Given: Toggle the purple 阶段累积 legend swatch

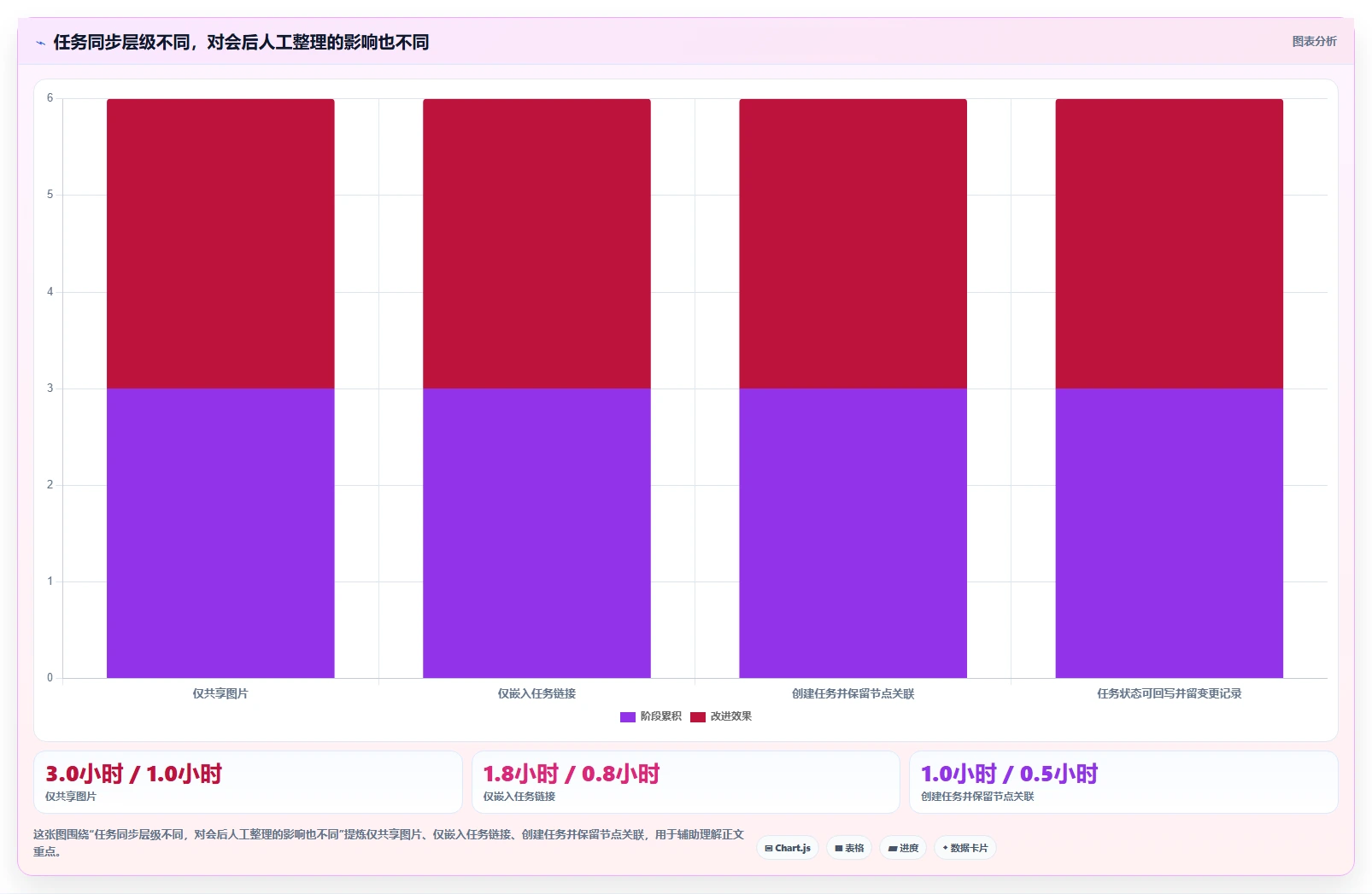Looking at the screenshot, I should coord(628,717).
